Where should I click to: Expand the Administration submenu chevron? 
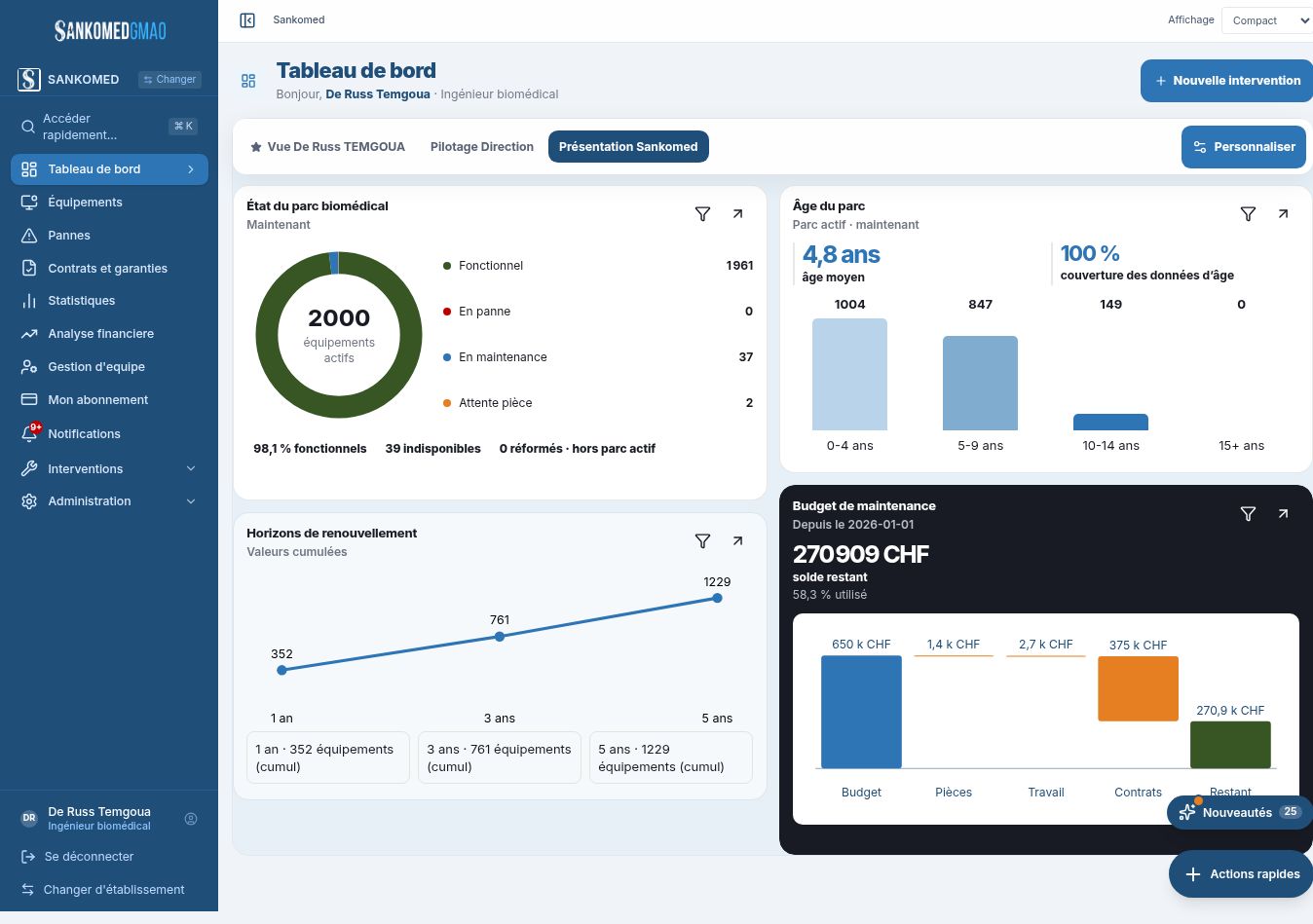tap(191, 501)
